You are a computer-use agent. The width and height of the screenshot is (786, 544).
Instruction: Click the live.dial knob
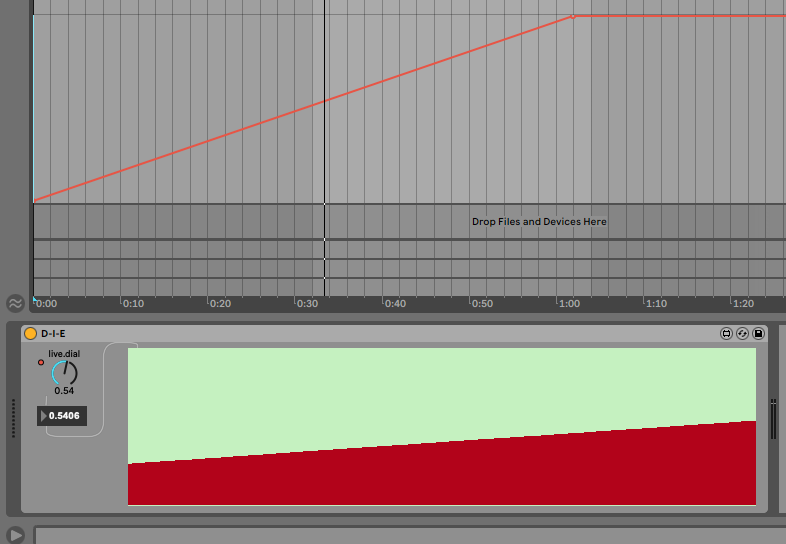point(64,373)
